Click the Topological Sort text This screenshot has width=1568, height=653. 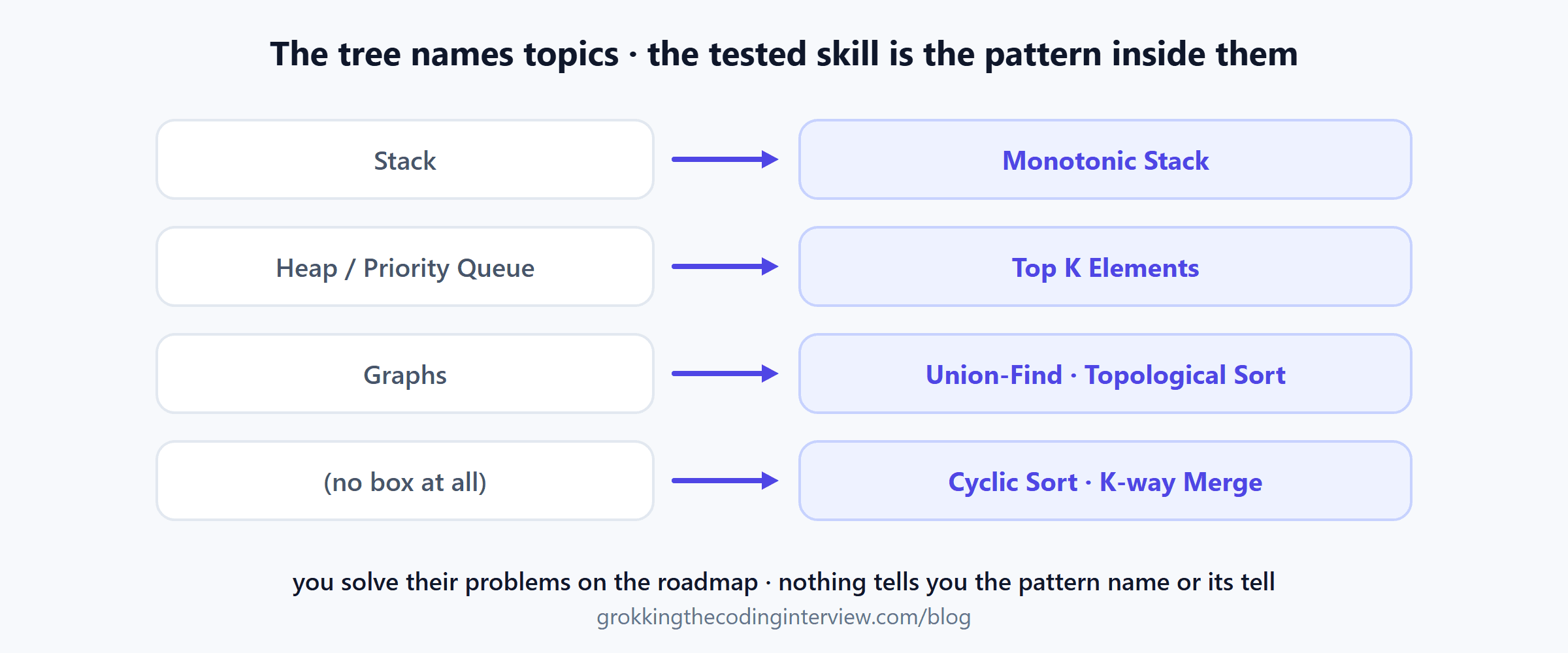(x=1185, y=376)
